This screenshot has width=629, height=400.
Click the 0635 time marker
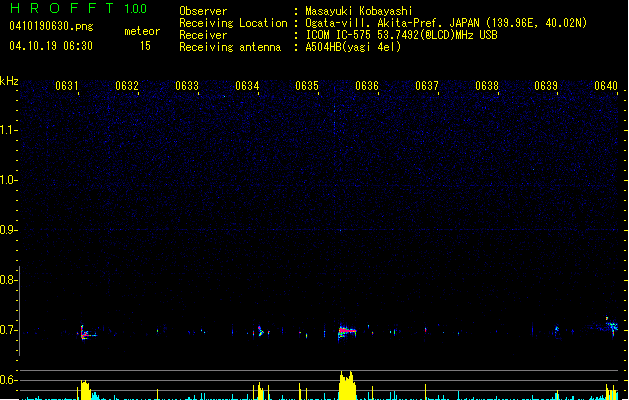(x=307, y=86)
